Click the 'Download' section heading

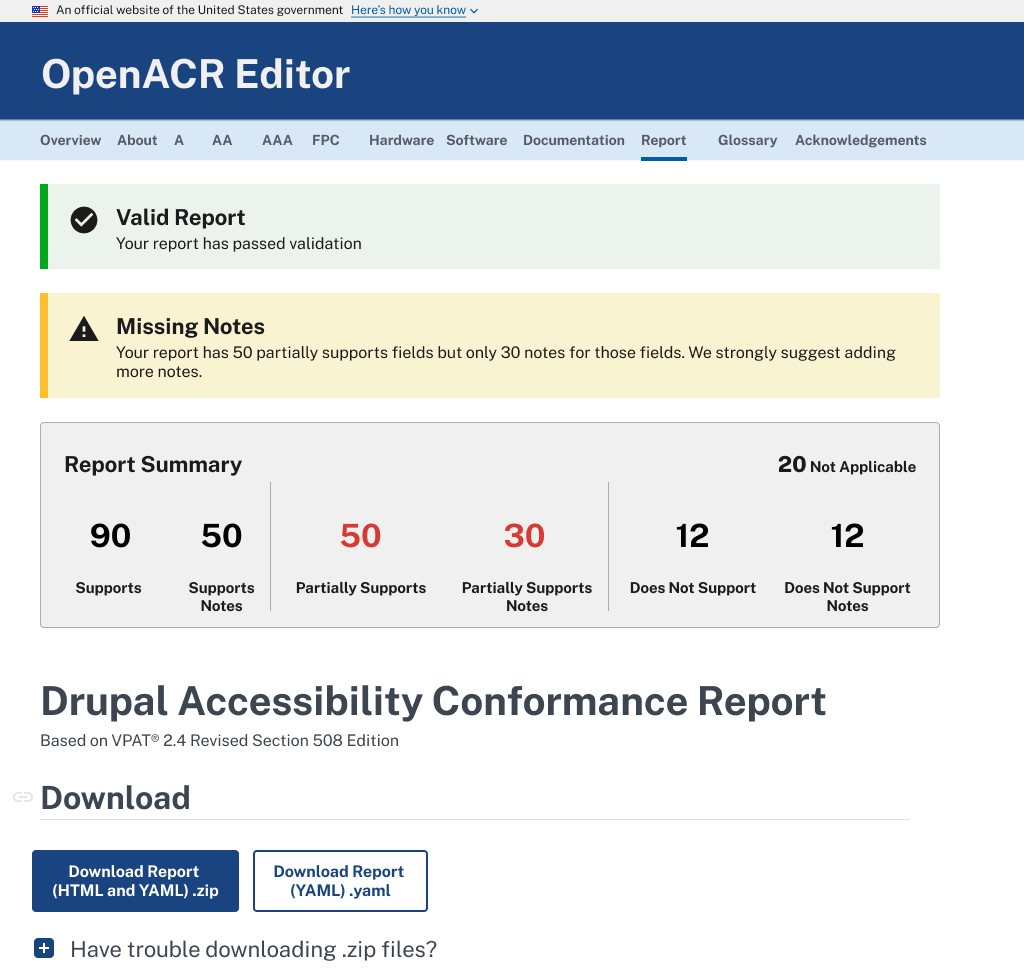(x=116, y=798)
